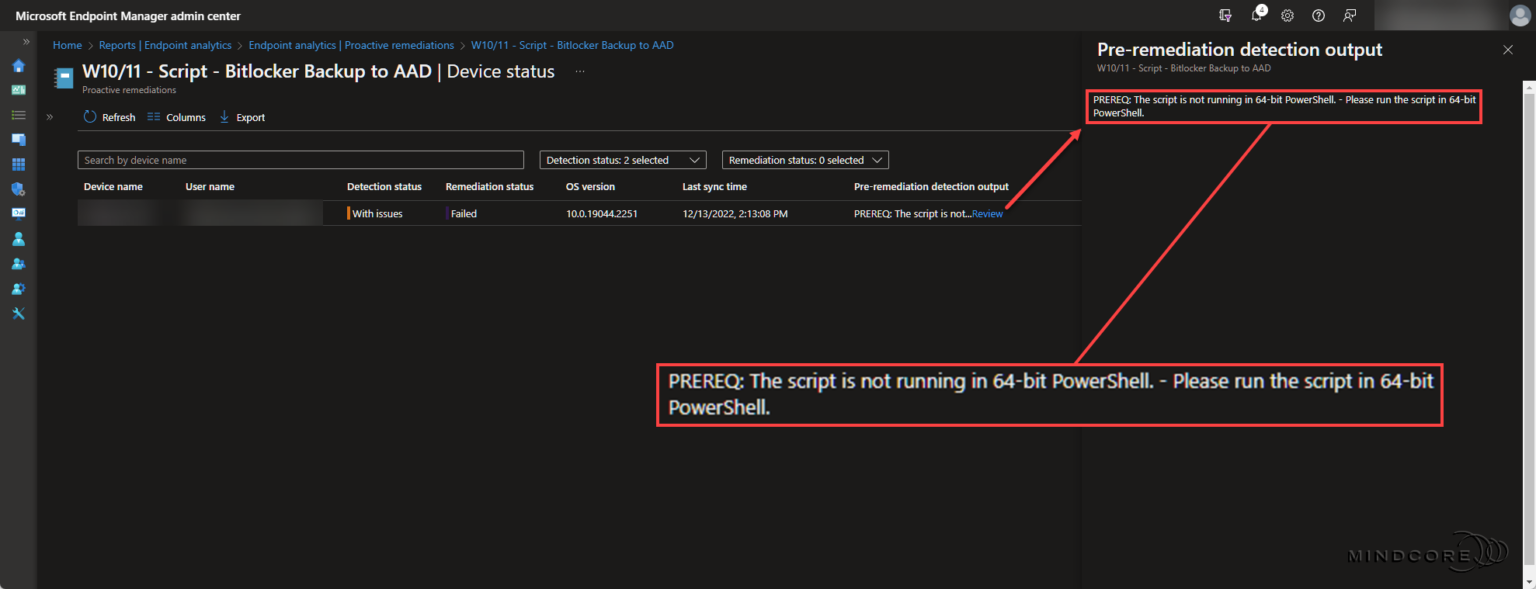
Task: Open the Help question mark icon
Action: pyautogui.click(x=1318, y=15)
